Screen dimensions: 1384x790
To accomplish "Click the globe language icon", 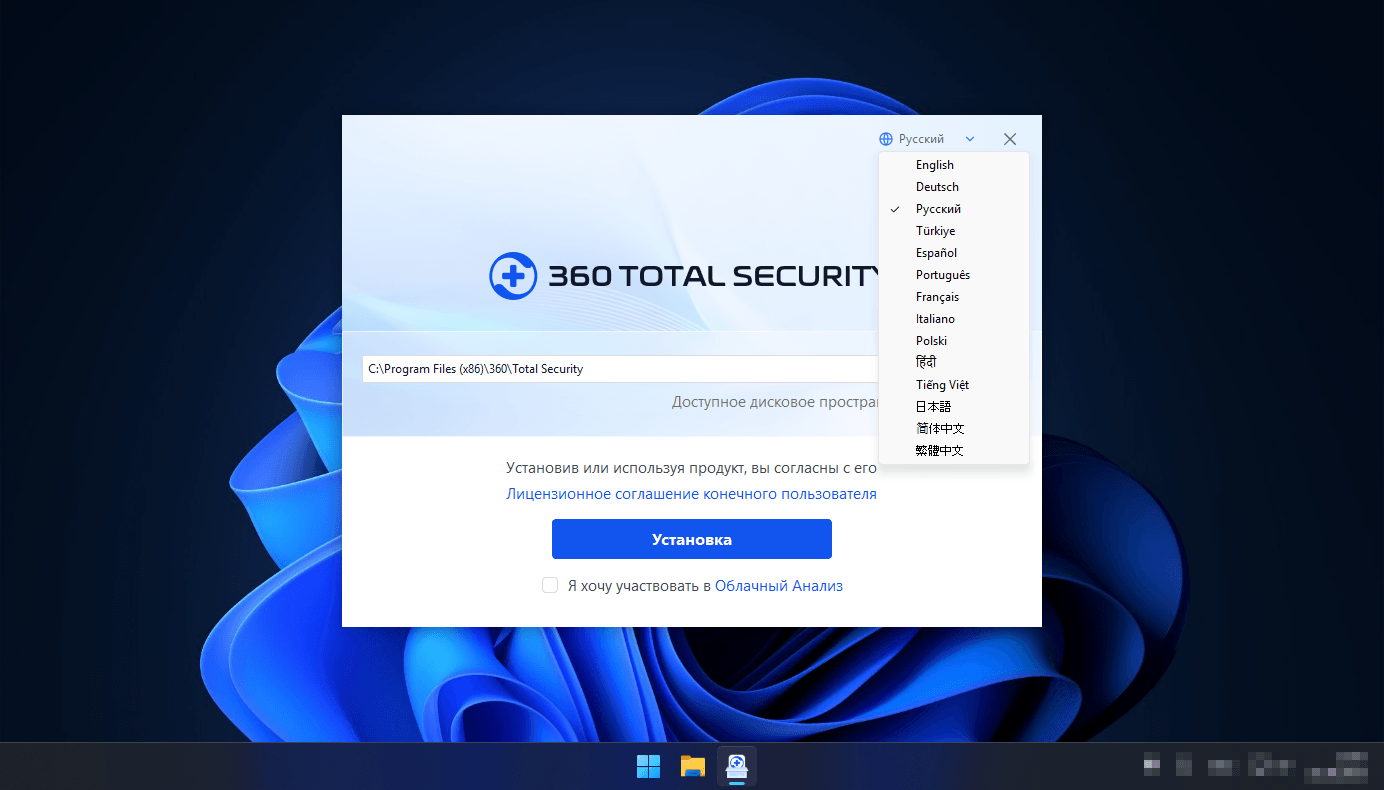I will tap(885, 139).
